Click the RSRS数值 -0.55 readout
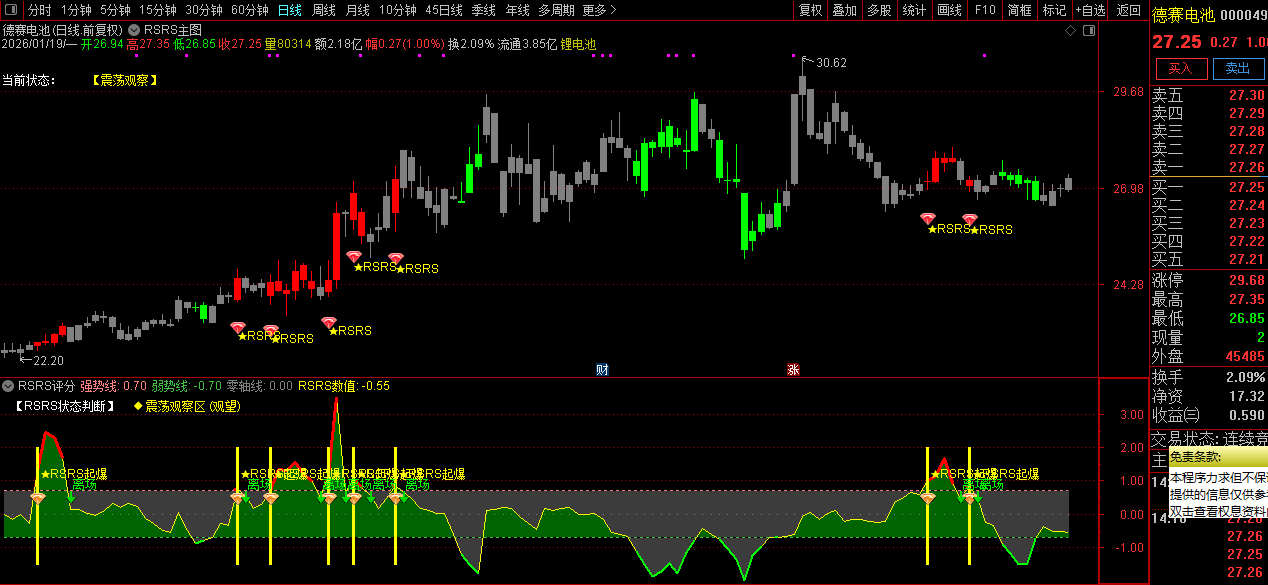Image resolution: width=1268 pixels, height=585 pixels. click(344, 385)
